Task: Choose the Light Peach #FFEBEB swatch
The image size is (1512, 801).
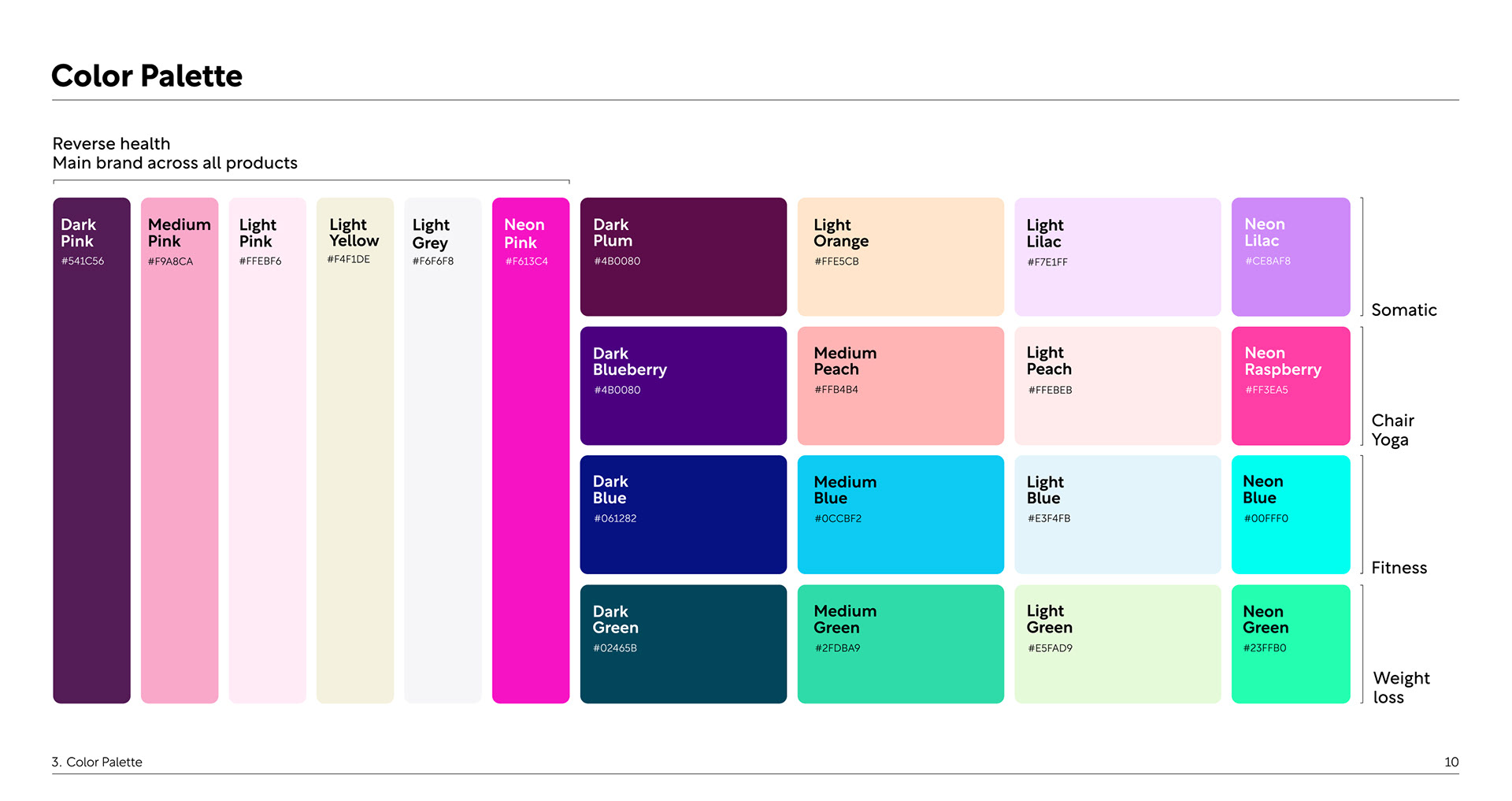Action: pos(1117,386)
